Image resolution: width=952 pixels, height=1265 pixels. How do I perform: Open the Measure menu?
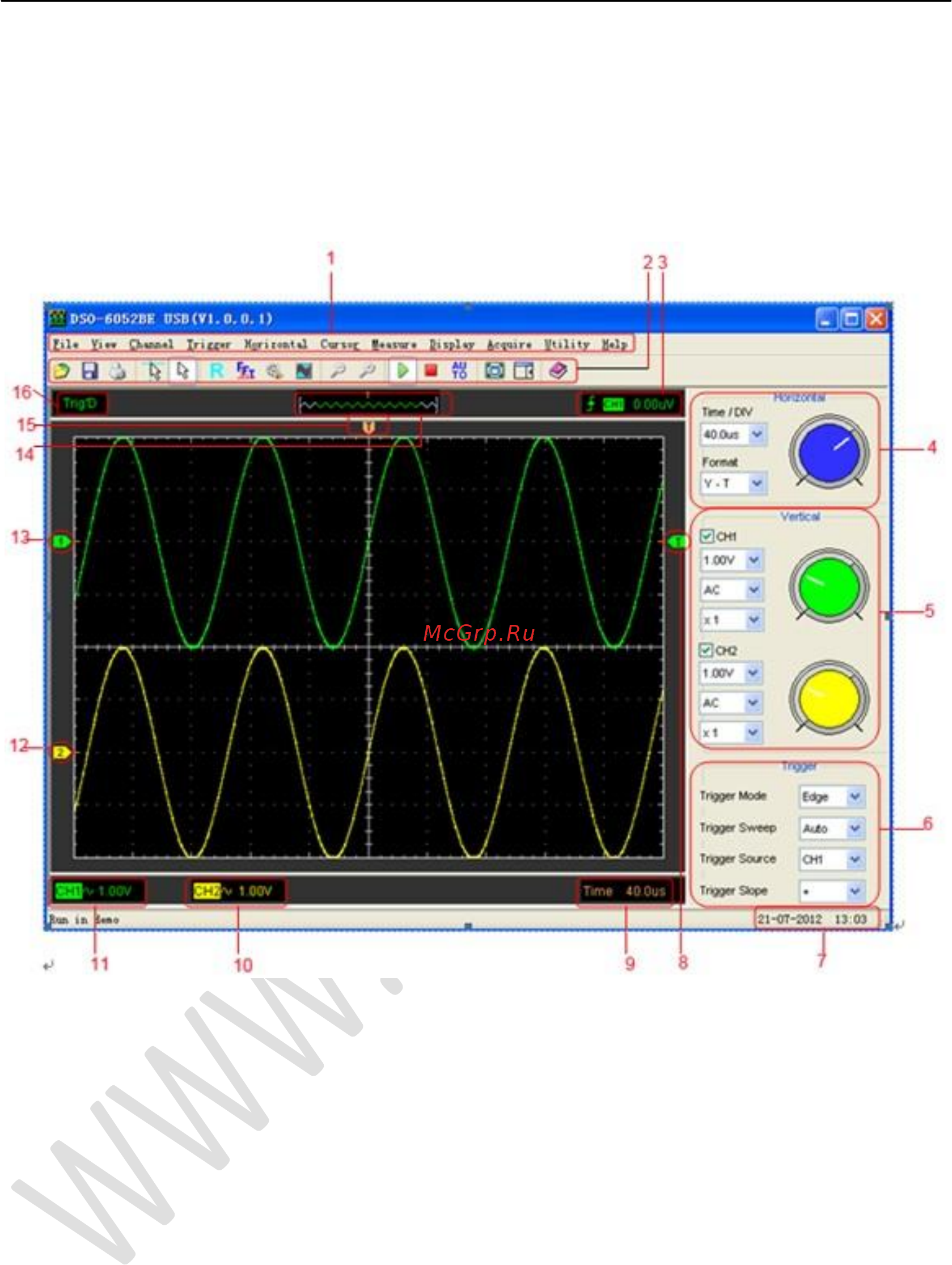394,344
